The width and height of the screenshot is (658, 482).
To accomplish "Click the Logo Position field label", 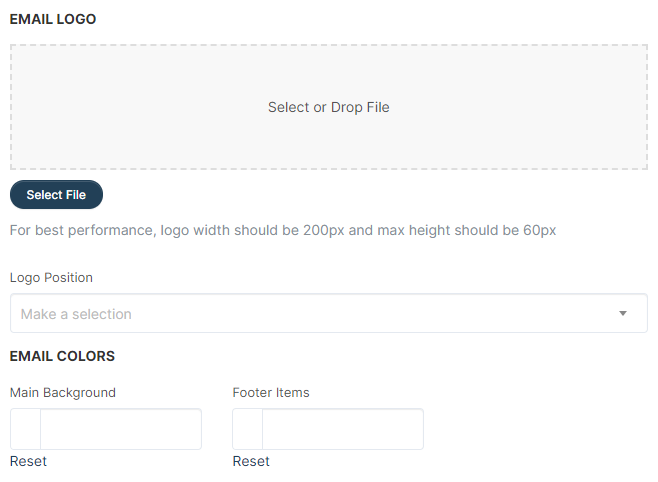I will click(51, 278).
